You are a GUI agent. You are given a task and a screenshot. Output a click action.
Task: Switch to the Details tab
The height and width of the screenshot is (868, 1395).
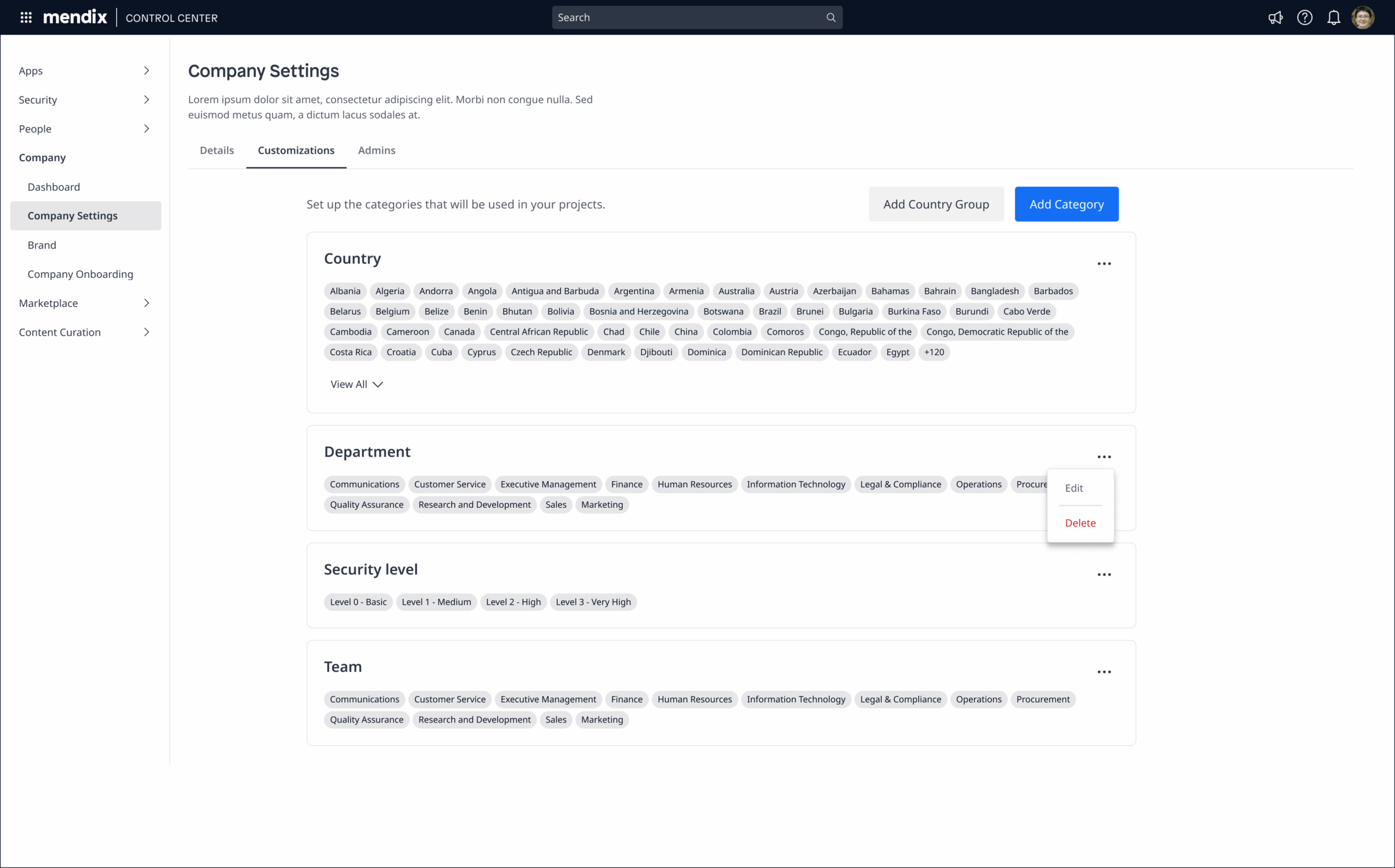coord(216,150)
